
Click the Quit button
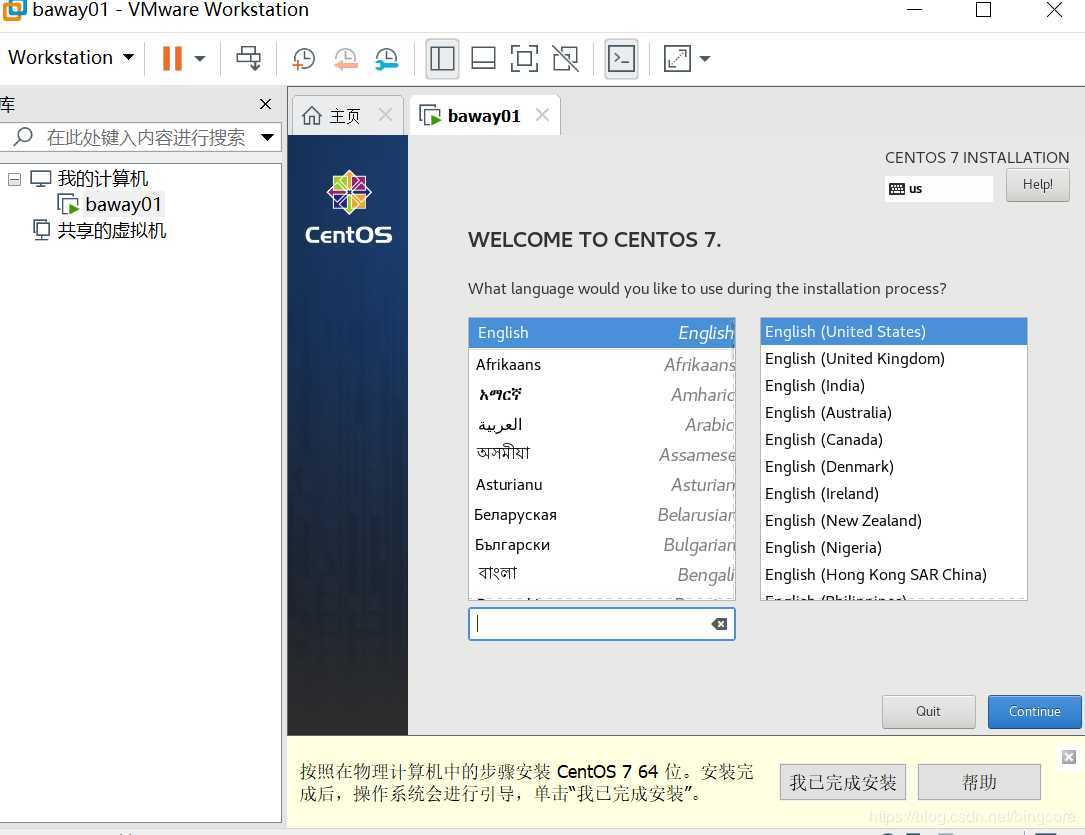(x=928, y=711)
